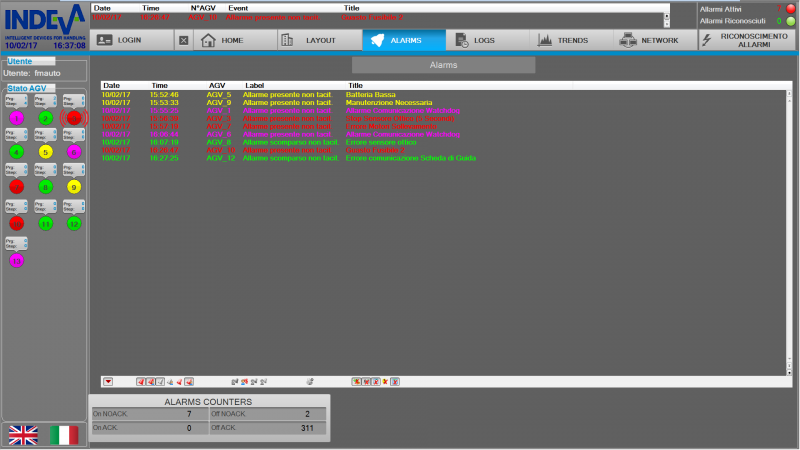Click the Off NOACK counter value 2
Image resolution: width=800 pixels, height=450 pixels.
(307, 414)
